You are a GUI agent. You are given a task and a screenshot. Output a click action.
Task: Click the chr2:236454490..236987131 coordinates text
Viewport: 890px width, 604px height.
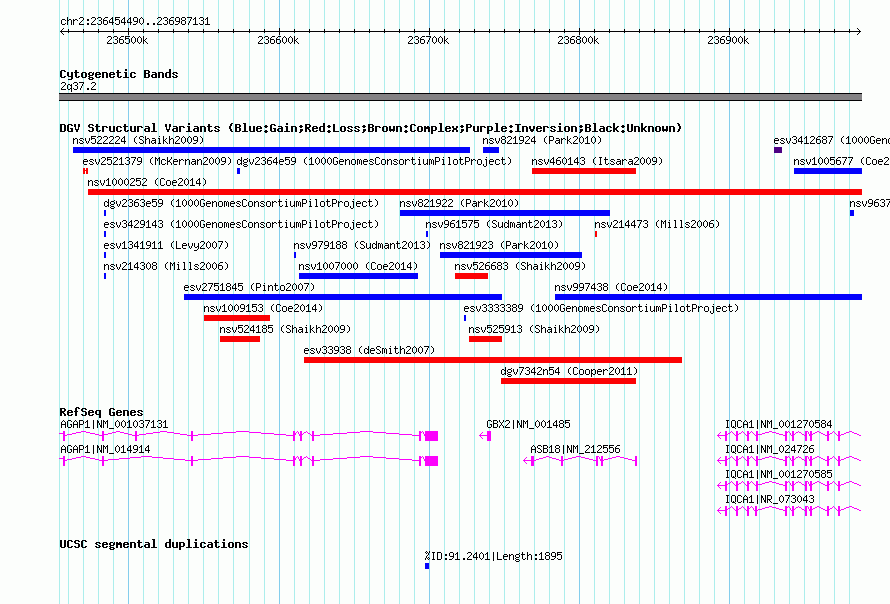coord(135,21)
